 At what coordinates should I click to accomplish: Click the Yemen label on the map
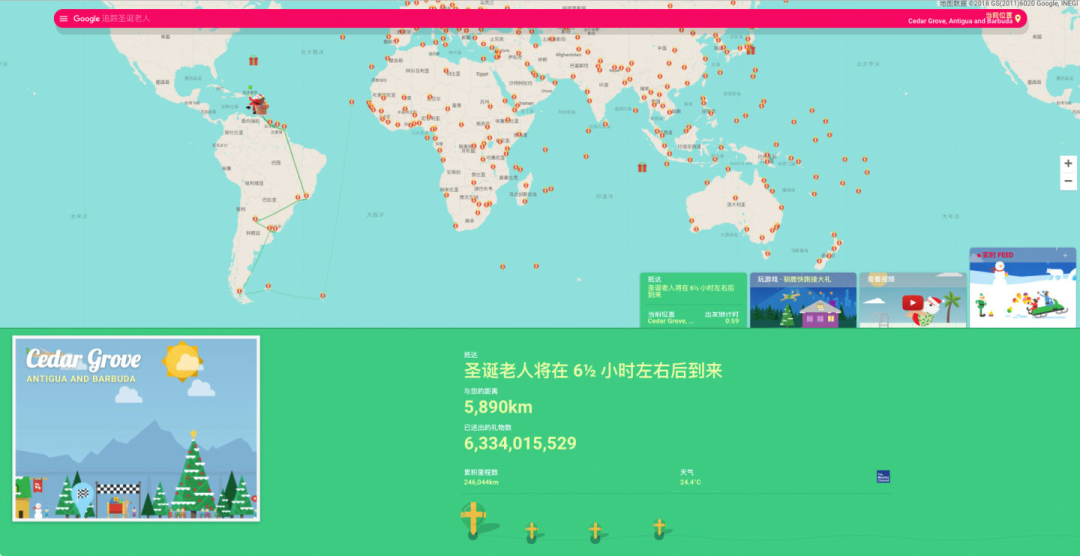[x=527, y=103]
